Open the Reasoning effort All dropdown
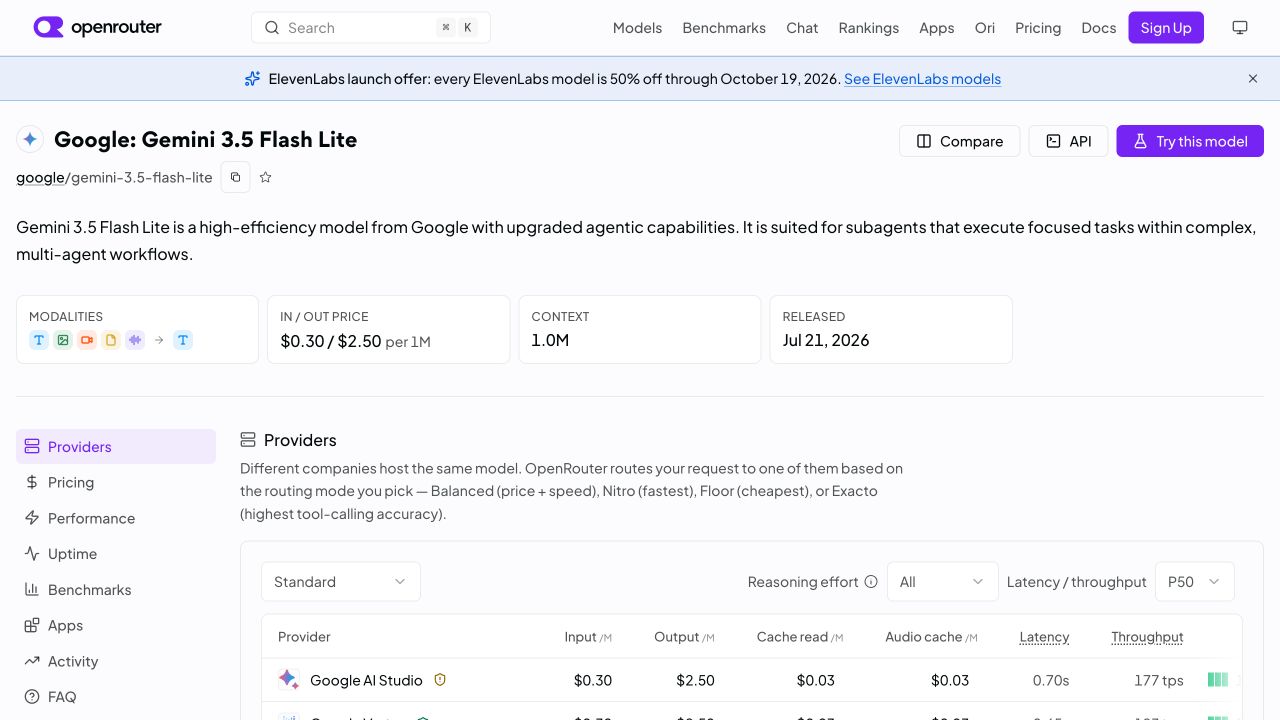Viewport: 1280px width, 720px height. (x=943, y=582)
